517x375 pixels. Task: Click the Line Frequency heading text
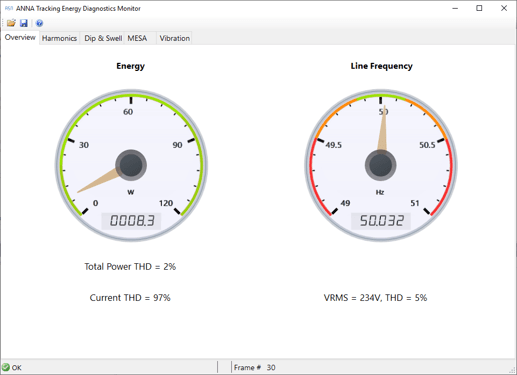(x=382, y=66)
